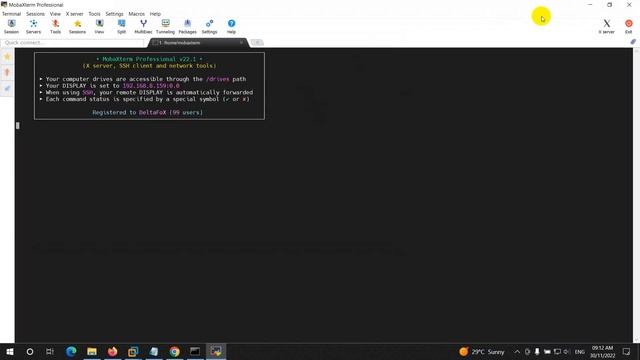Click the View toolbar icon

click(x=99, y=27)
